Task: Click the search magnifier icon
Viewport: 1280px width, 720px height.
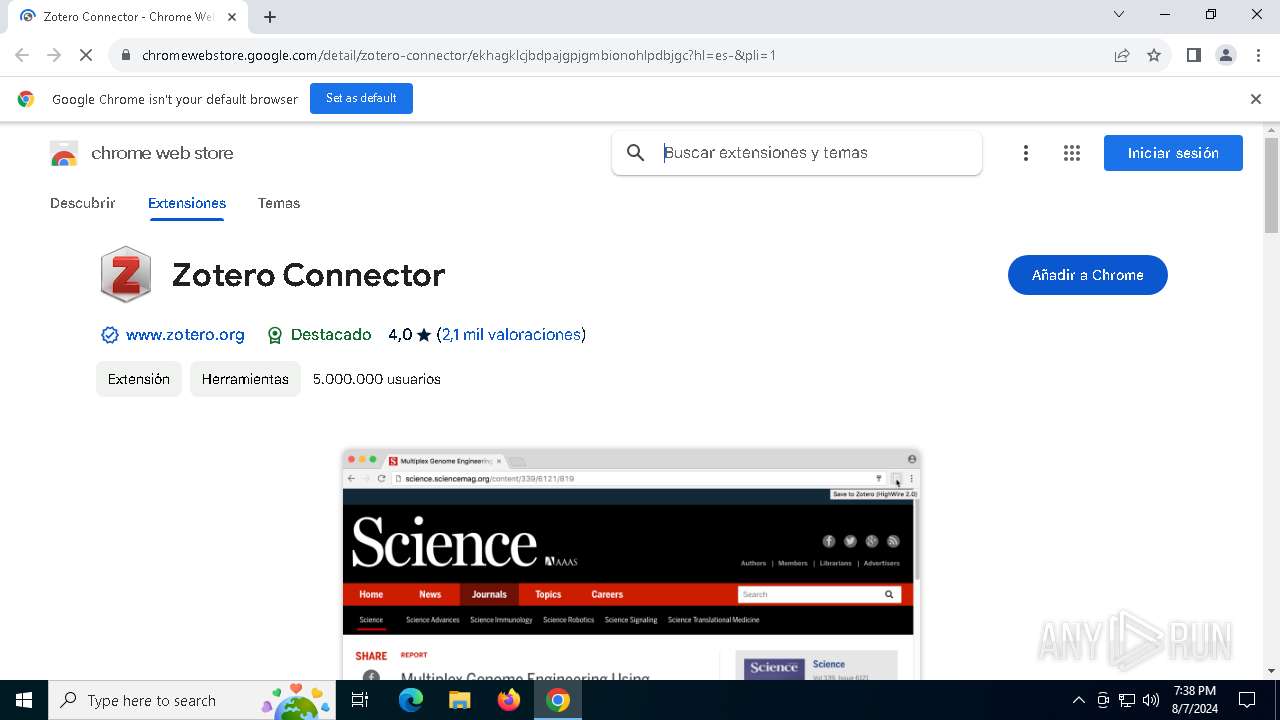Action: [635, 153]
